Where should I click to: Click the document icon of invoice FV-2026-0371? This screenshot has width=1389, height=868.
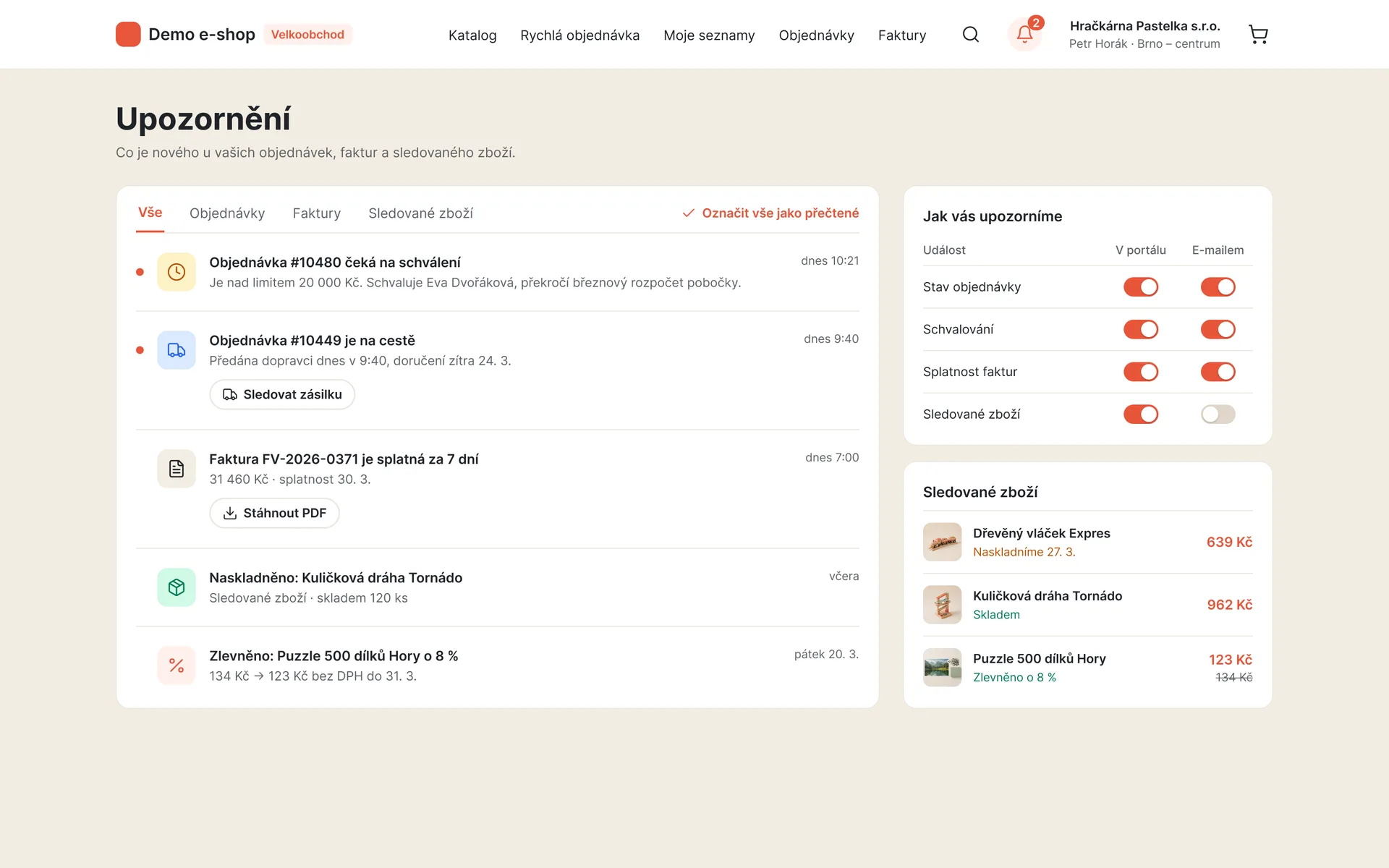pyautogui.click(x=177, y=469)
